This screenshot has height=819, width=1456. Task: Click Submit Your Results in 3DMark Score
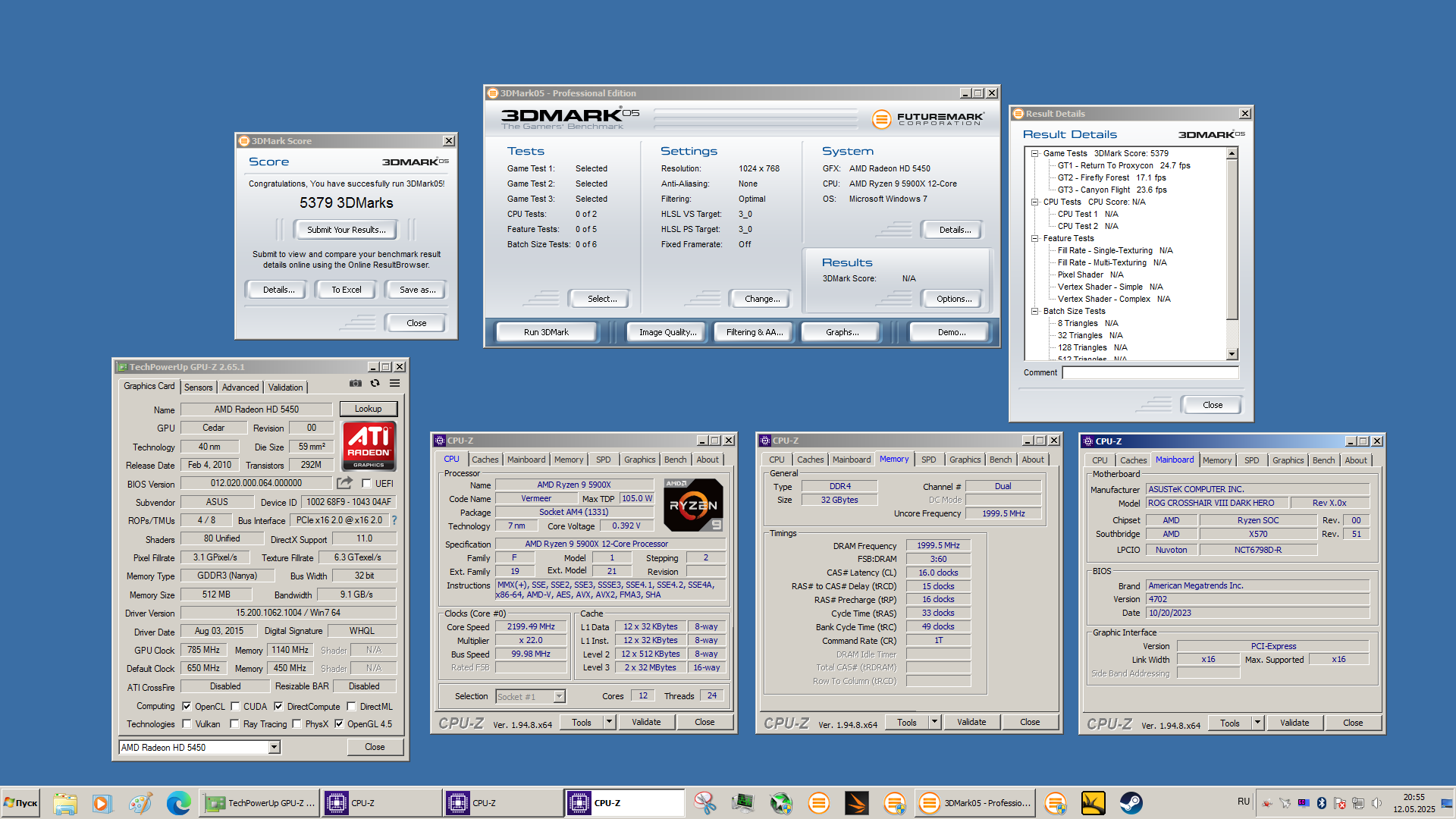(x=346, y=230)
